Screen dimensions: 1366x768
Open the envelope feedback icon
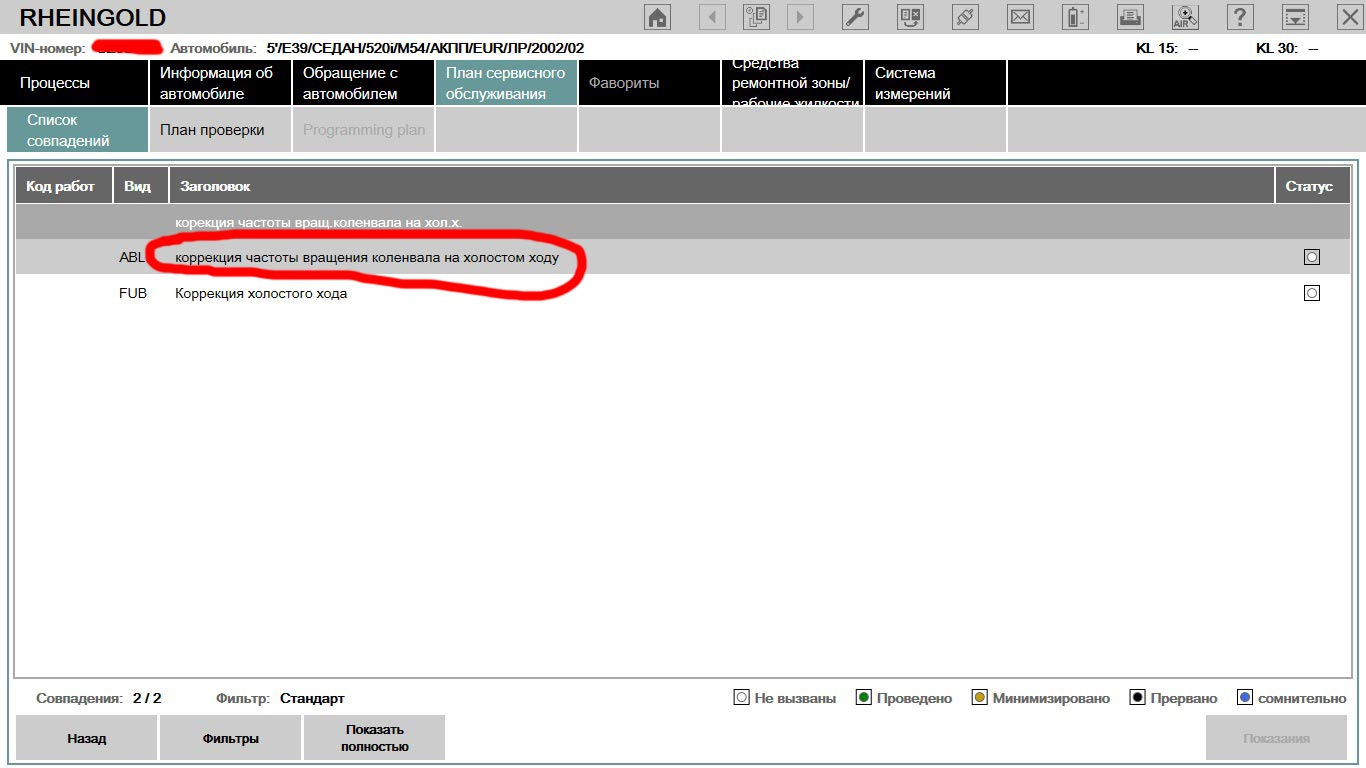pos(1020,17)
